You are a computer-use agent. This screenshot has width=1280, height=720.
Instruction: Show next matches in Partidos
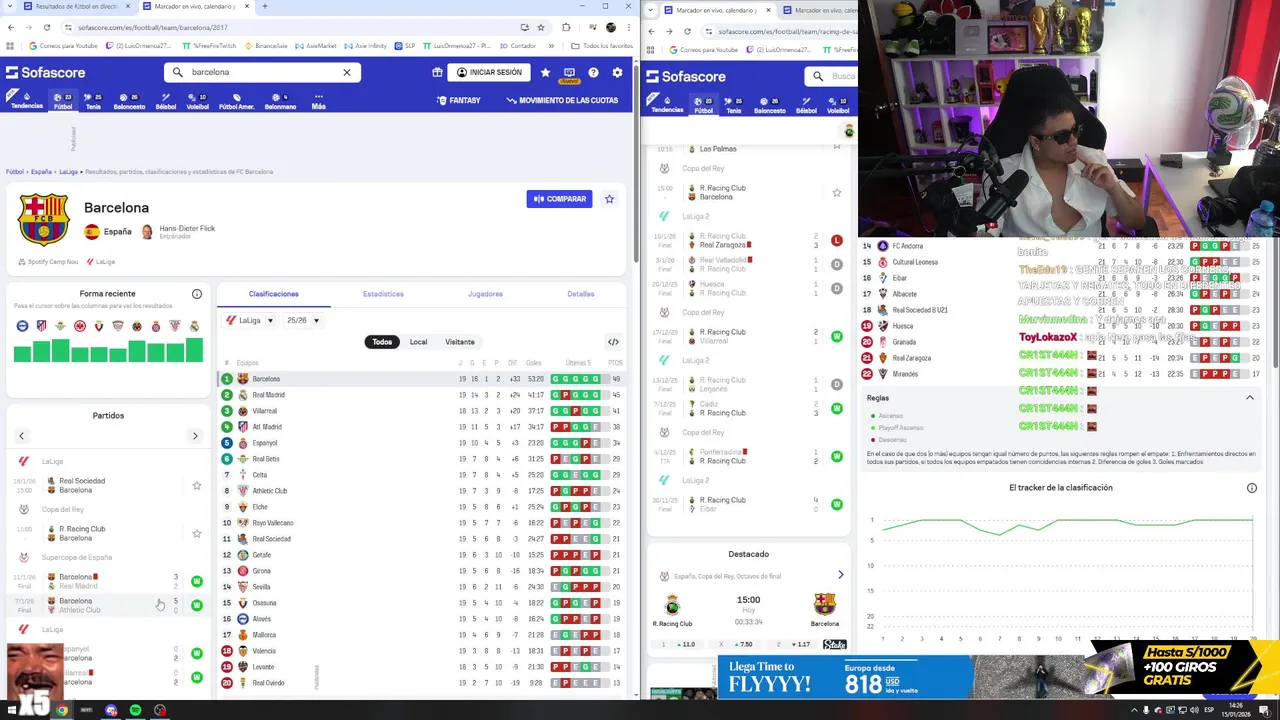195,436
